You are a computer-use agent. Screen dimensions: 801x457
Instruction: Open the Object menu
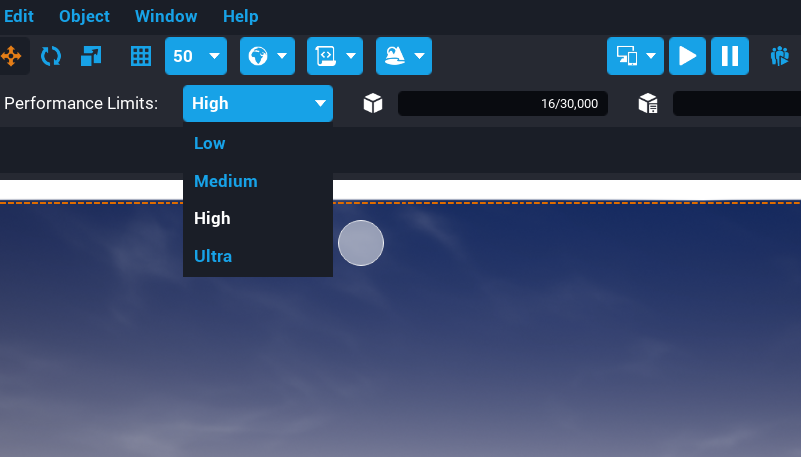click(85, 16)
